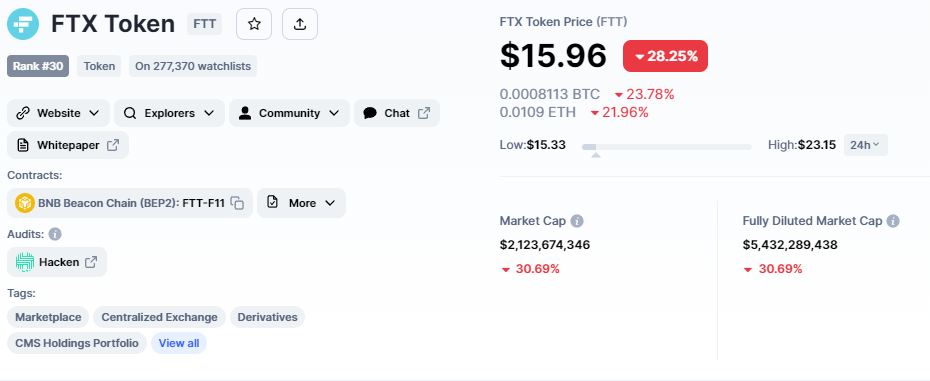Viewport: 930px width, 381px height.
Task: Click the share upload icon
Action: tap(300, 24)
